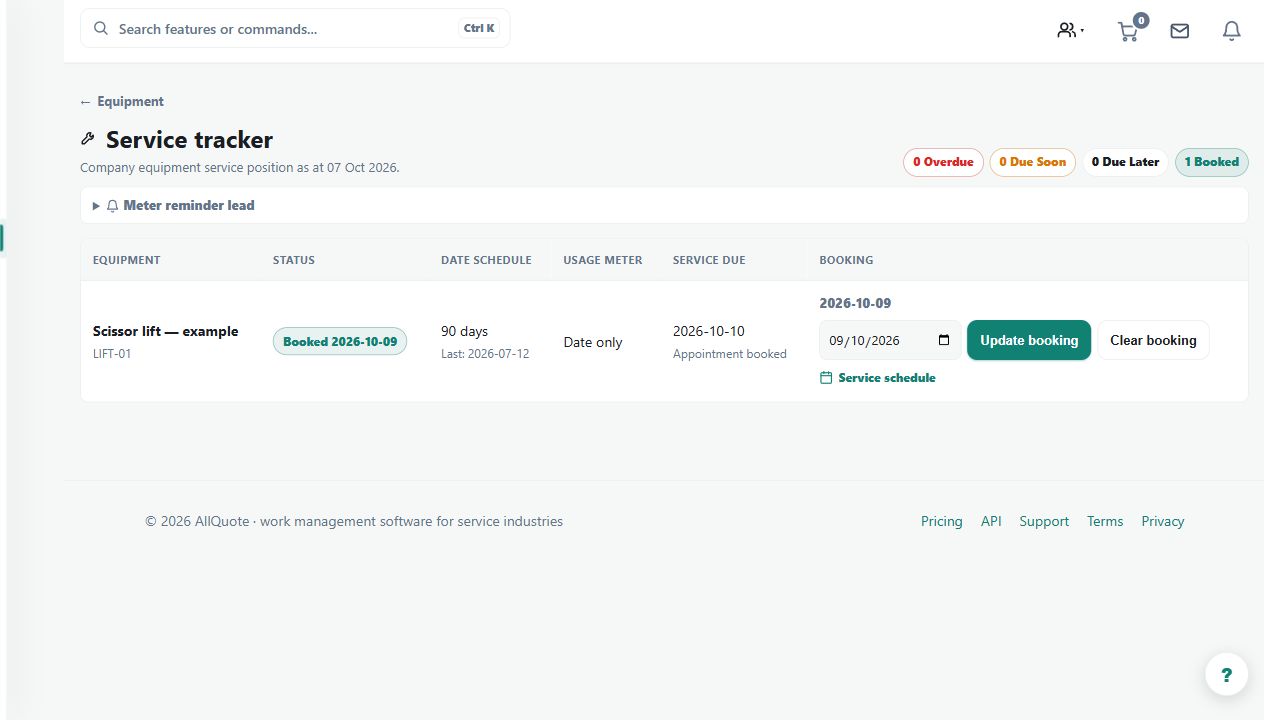This screenshot has height=720, width=1264.
Task: Open the team members icon menu
Action: [1071, 30]
